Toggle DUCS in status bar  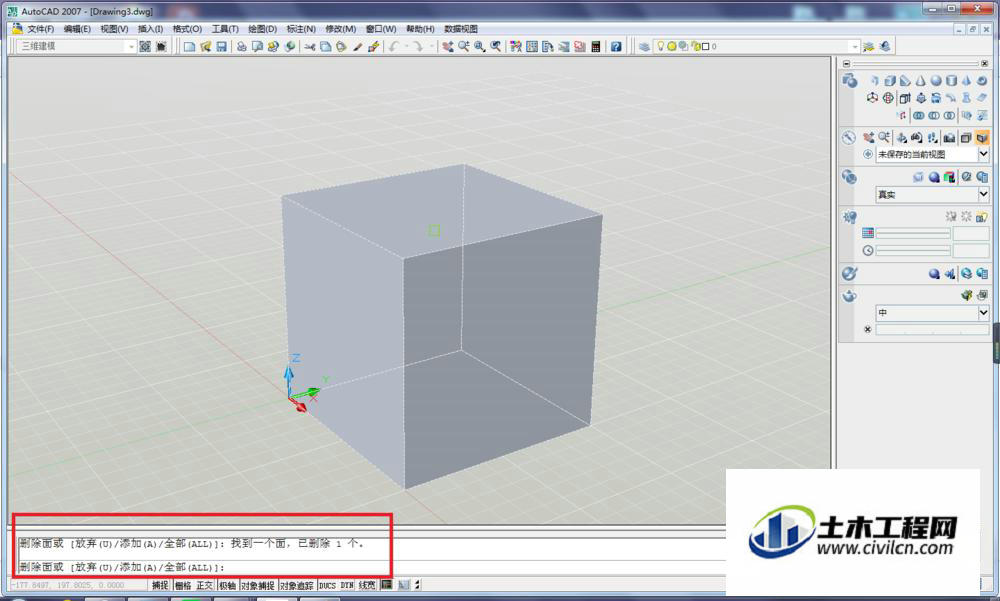[x=327, y=585]
